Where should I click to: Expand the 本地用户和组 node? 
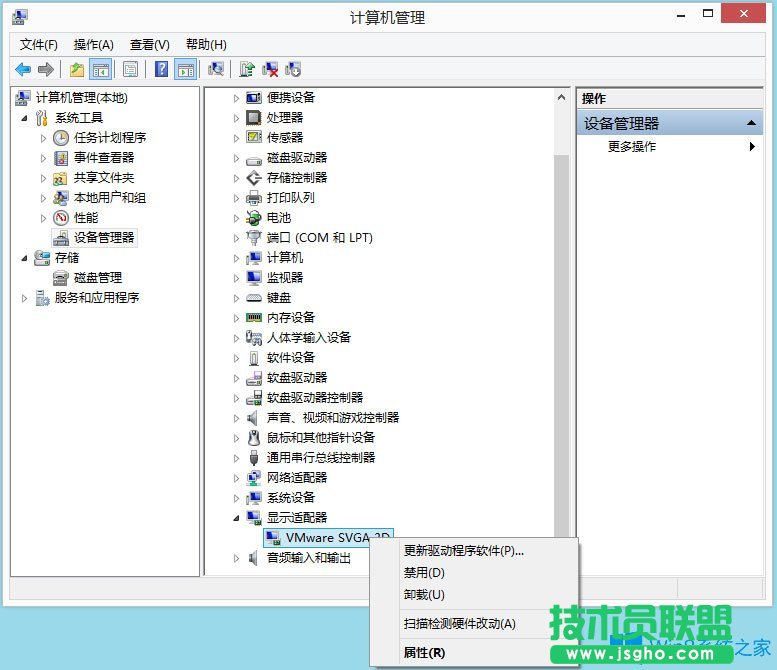point(43,198)
